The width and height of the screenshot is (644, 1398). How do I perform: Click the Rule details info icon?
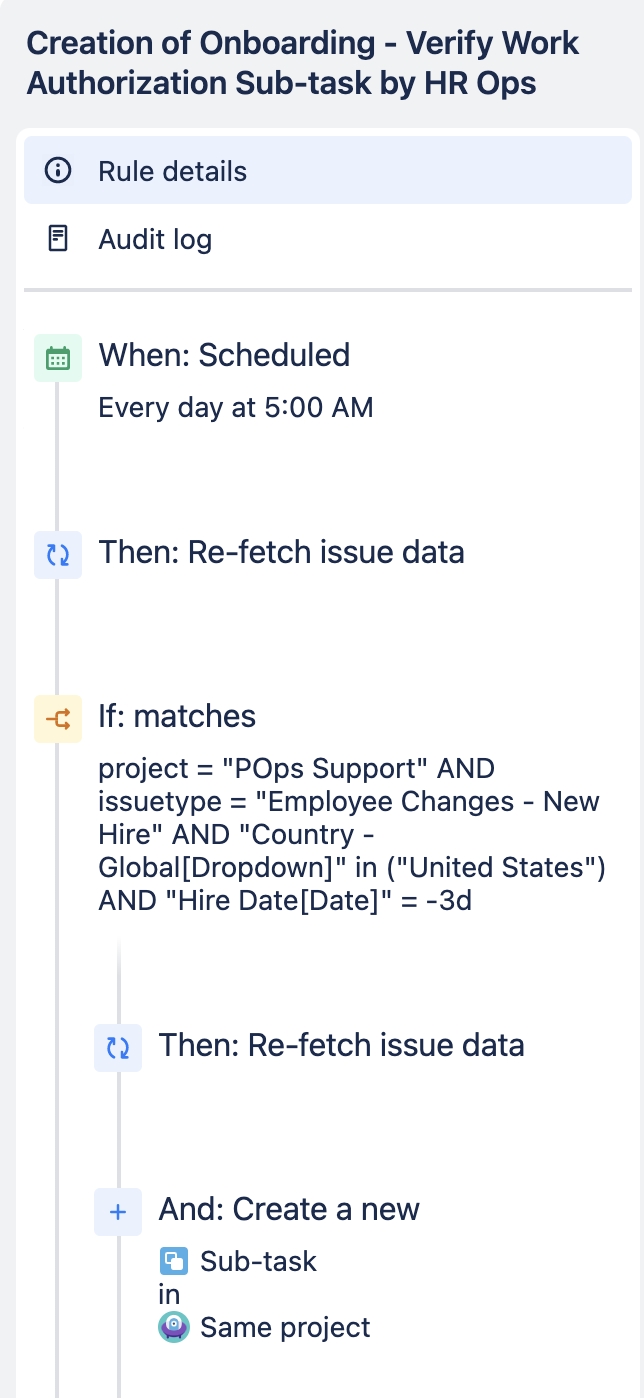coord(58,170)
